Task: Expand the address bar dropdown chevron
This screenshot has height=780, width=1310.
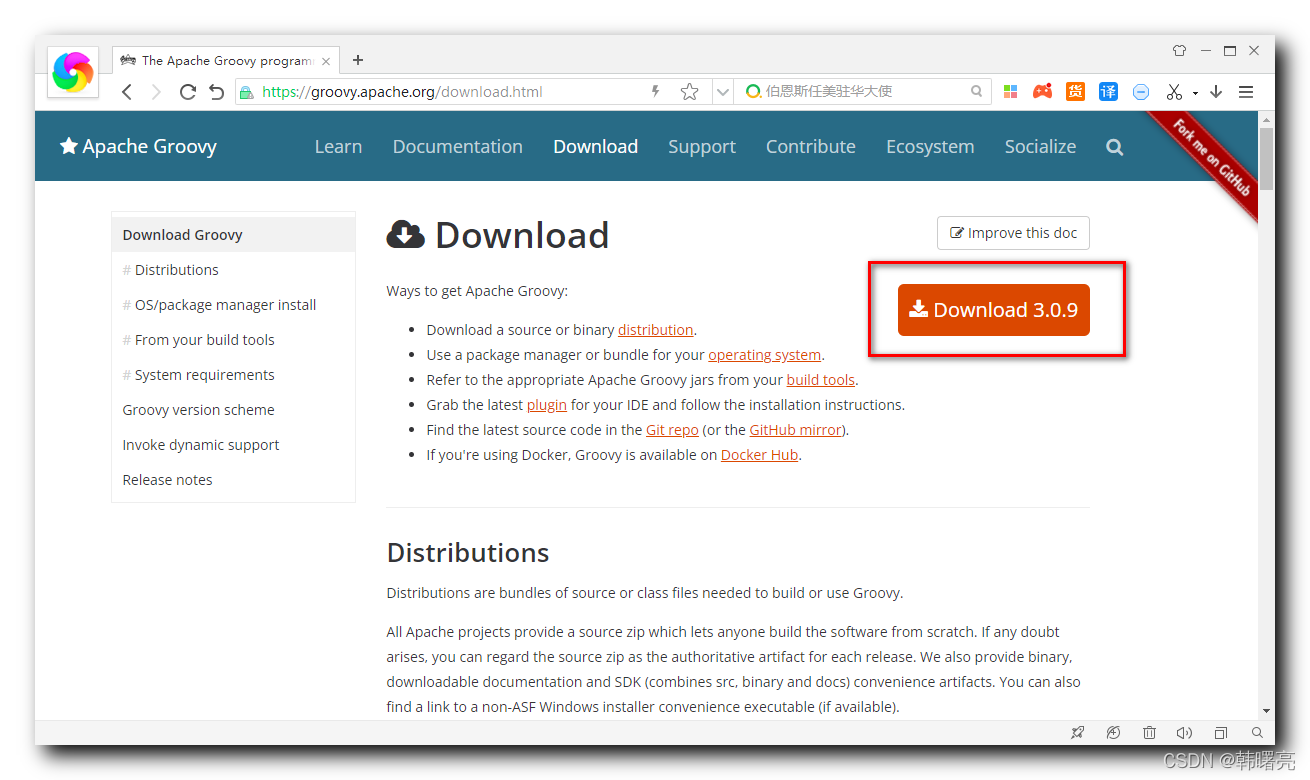Action: click(x=722, y=92)
